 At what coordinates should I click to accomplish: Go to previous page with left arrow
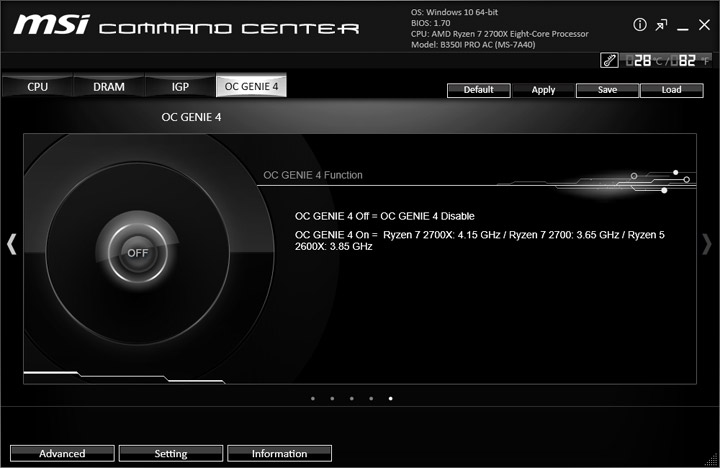(x=12, y=244)
